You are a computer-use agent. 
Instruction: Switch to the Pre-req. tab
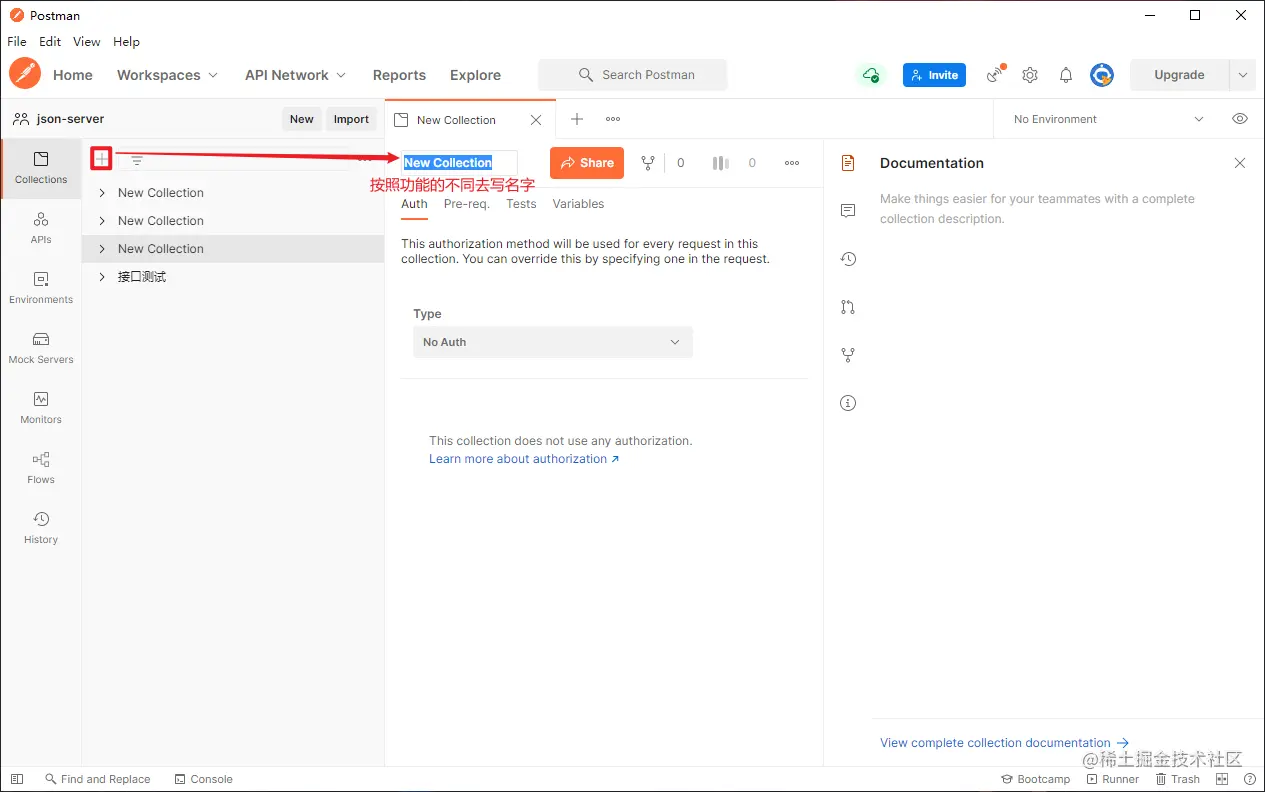coord(467,204)
